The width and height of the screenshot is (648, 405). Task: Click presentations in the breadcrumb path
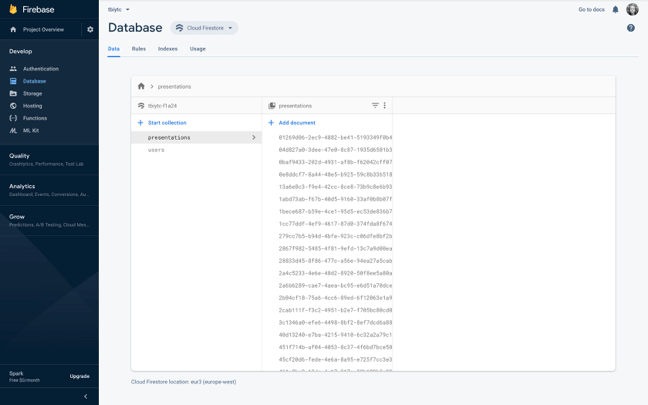click(x=174, y=86)
